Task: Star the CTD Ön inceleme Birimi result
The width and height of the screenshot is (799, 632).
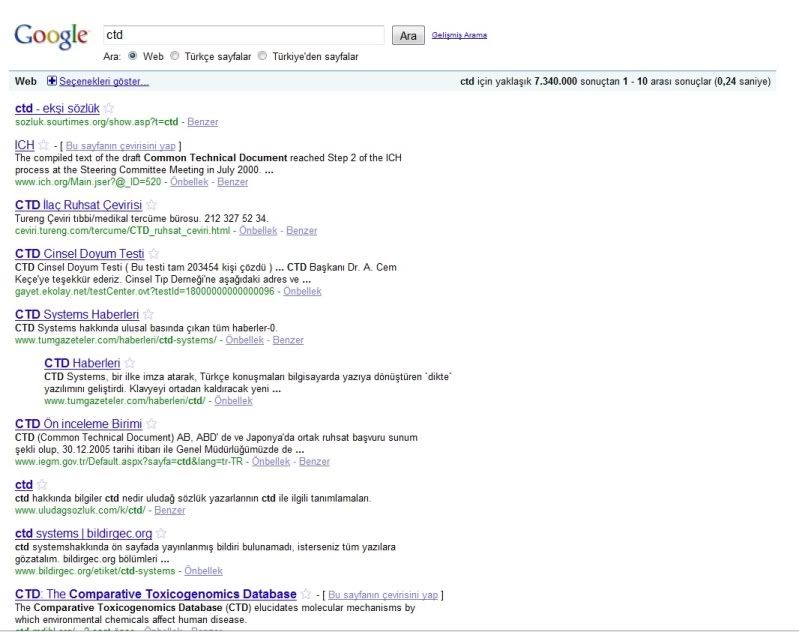Action: coord(152,424)
